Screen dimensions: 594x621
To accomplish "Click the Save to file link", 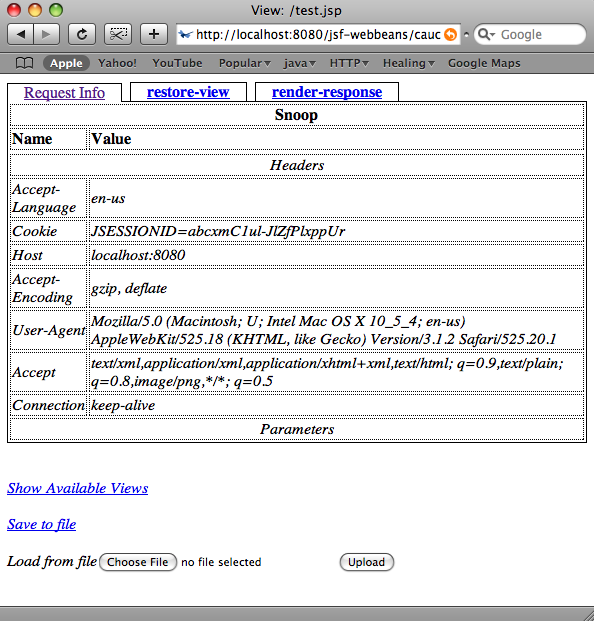I will 42,524.
